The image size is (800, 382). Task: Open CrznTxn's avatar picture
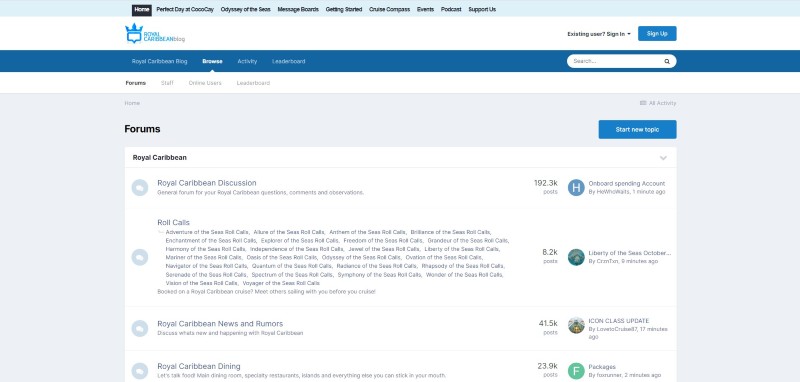coord(576,257)
